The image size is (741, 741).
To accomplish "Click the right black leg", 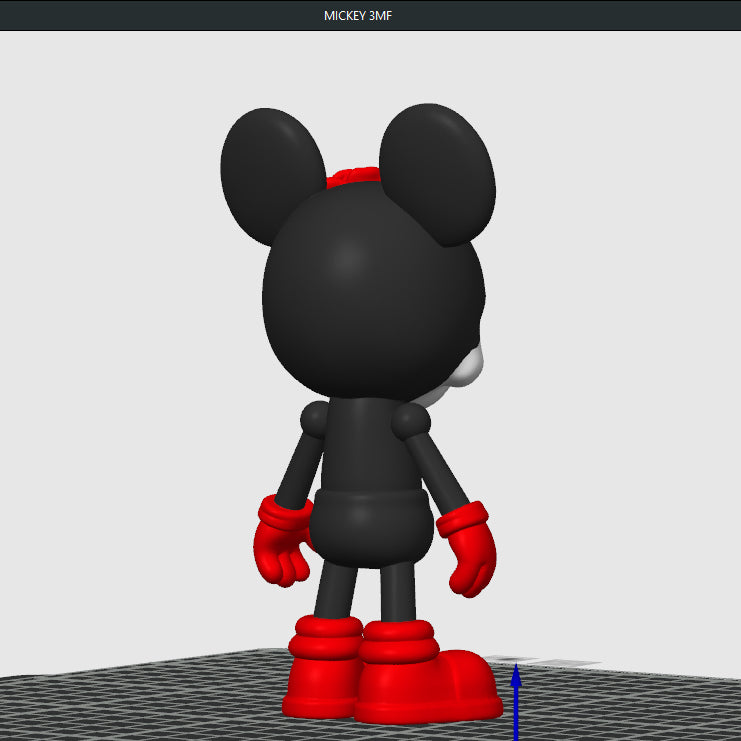I will click(x=398, y=592).
